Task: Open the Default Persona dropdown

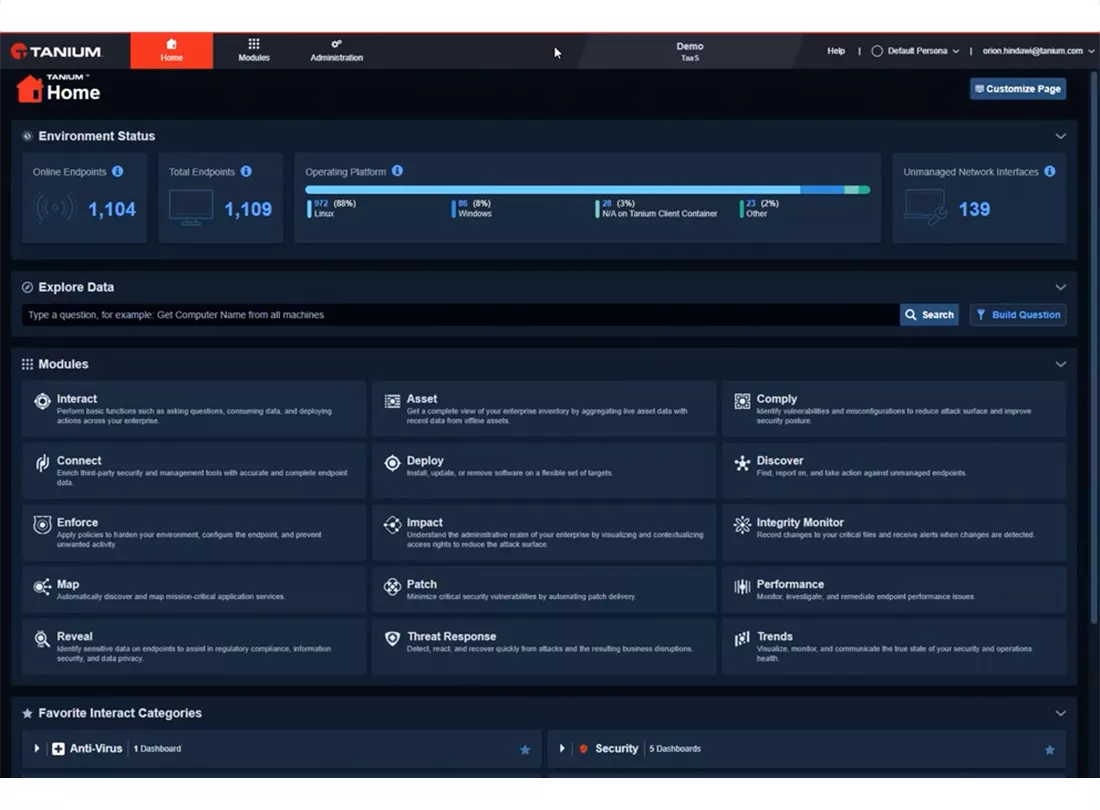Action: click(x=914, y=50)
